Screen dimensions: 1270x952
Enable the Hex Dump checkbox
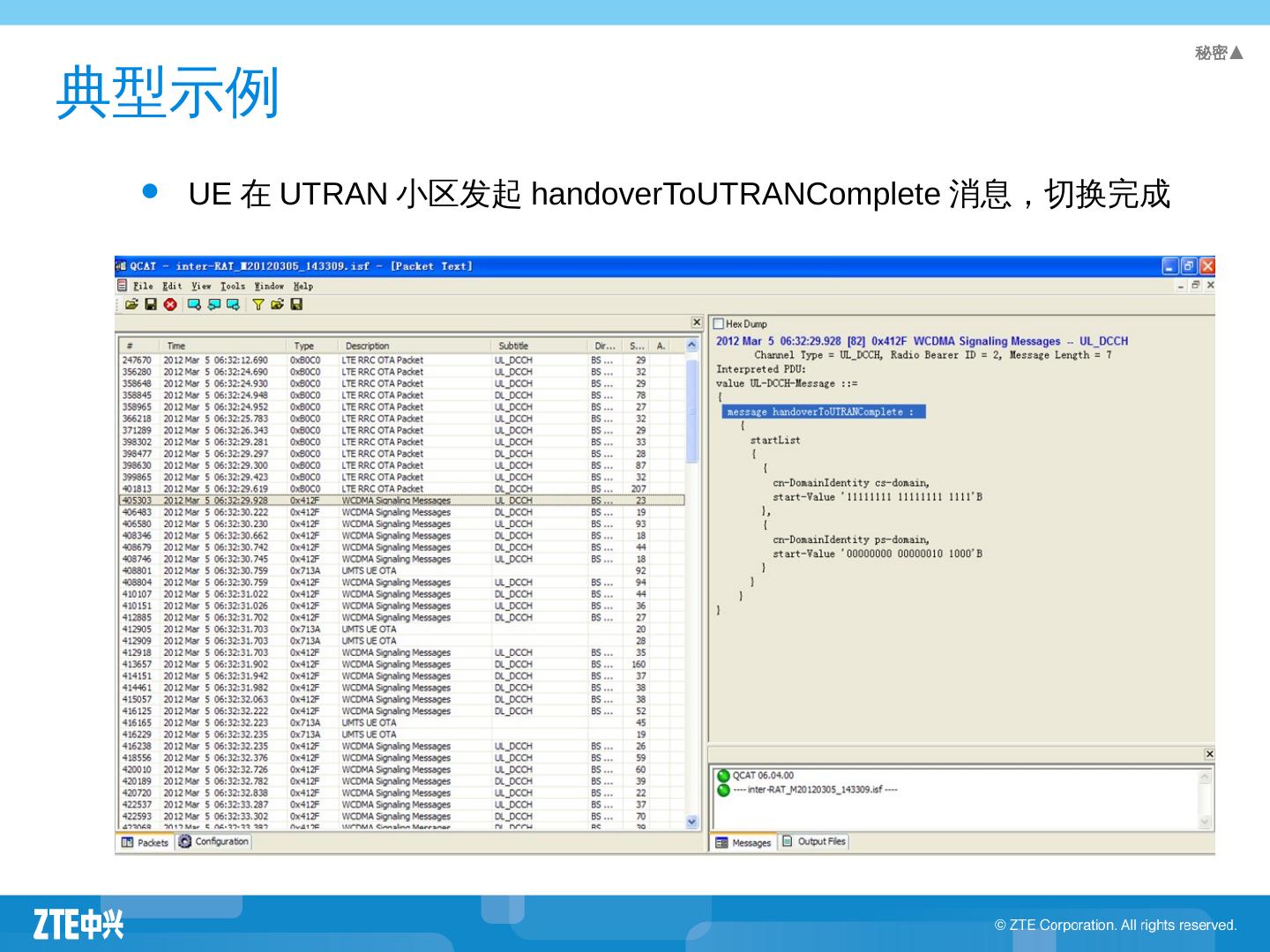click(x=718, y=324)
